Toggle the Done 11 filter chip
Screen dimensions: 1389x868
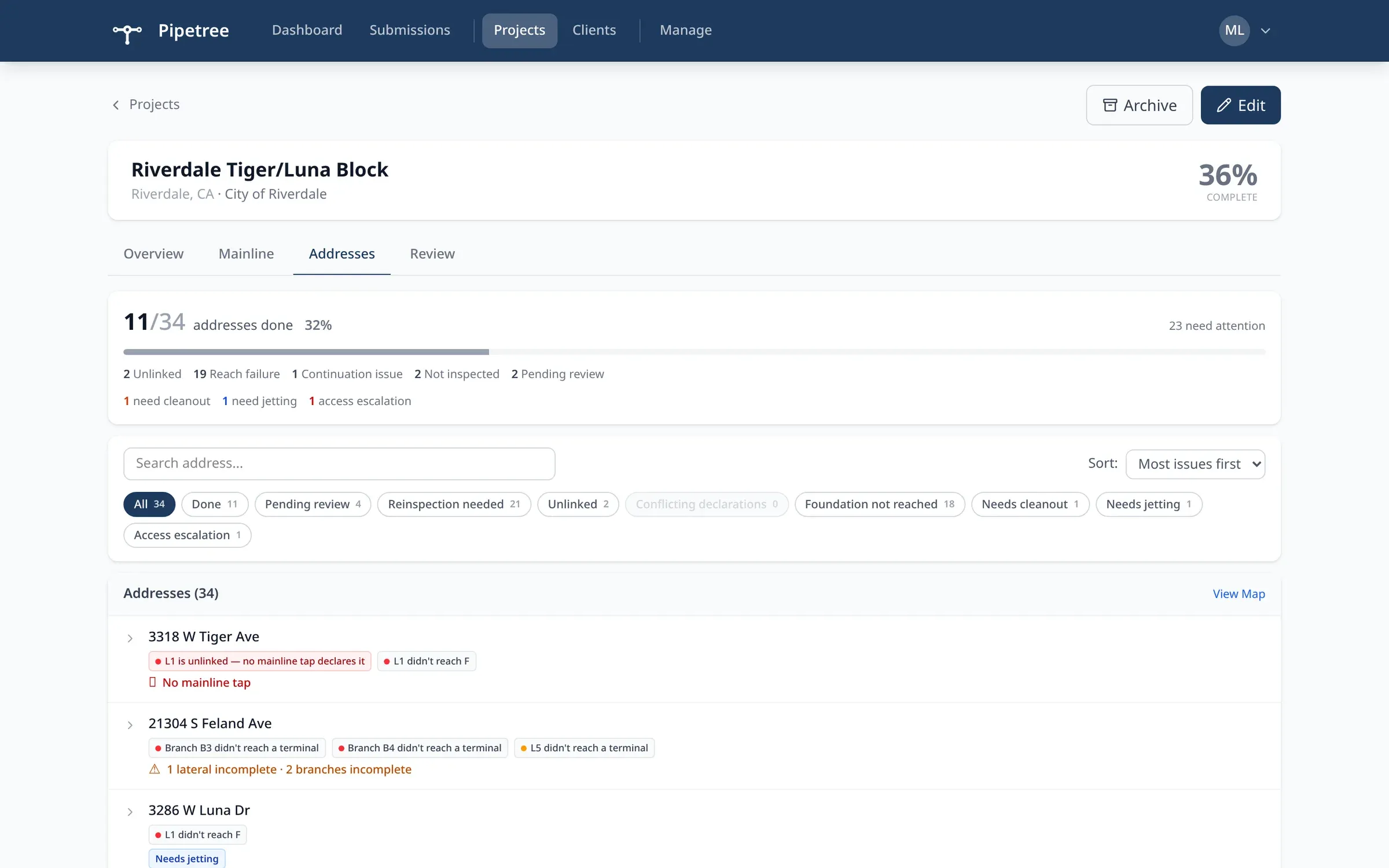pos(215,504)
